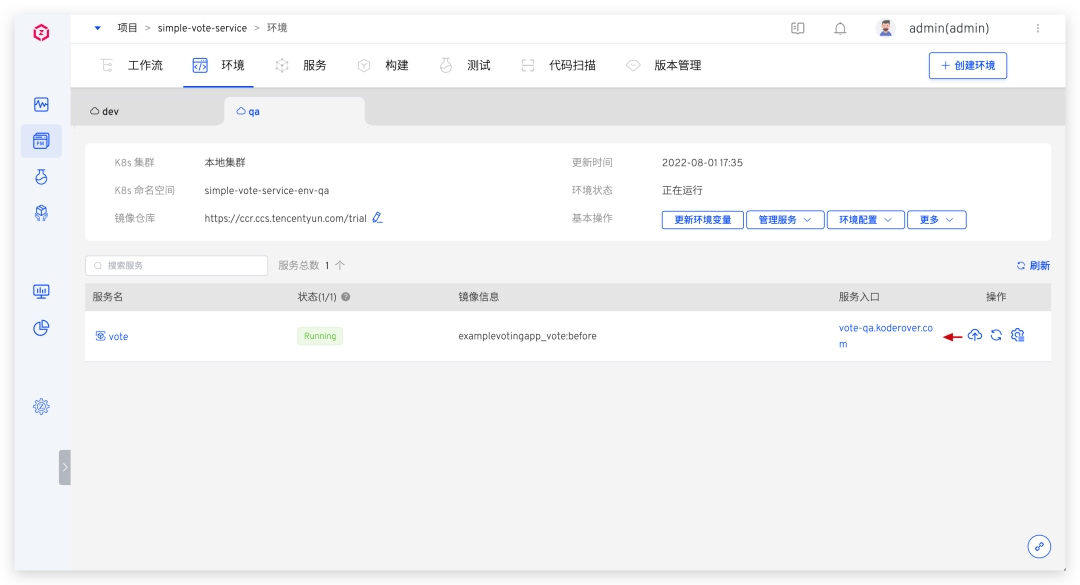Edit the image registry pencil icon
Screen dimensions: 1080x585
[377, 218]
